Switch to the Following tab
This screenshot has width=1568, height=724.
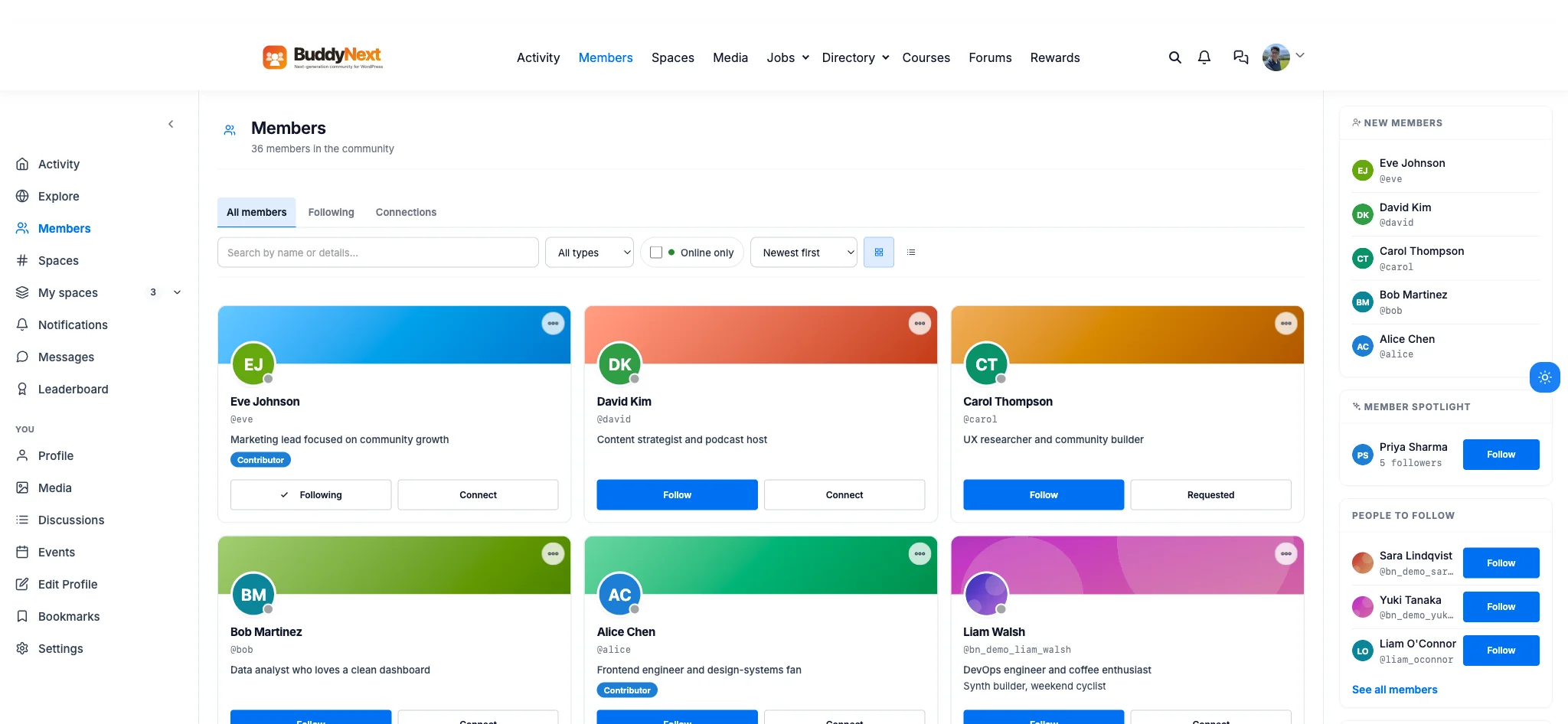[x=331, y=213]
